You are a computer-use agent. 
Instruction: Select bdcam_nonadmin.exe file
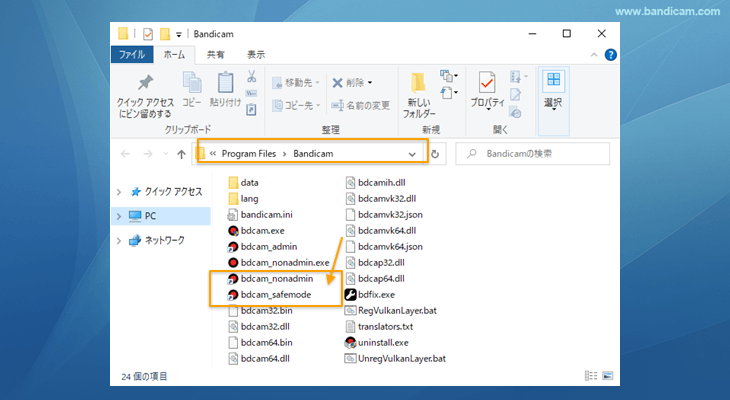[279, 263]
